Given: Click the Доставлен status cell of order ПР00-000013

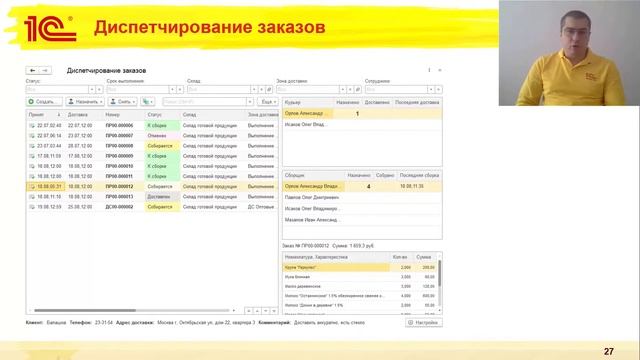Looking at the screenshot, I should tap(162, 197).
